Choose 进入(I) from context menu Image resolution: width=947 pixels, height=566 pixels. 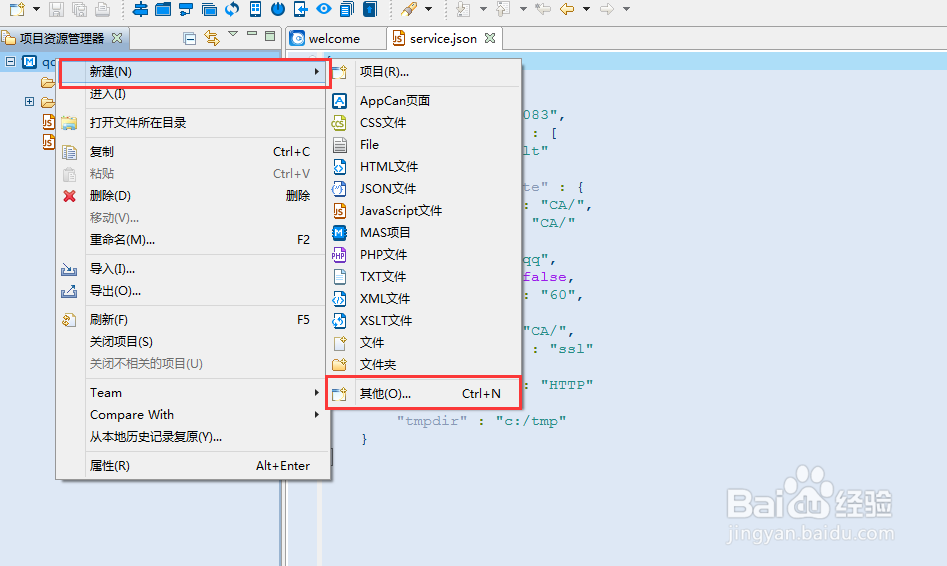pos(193,94)
